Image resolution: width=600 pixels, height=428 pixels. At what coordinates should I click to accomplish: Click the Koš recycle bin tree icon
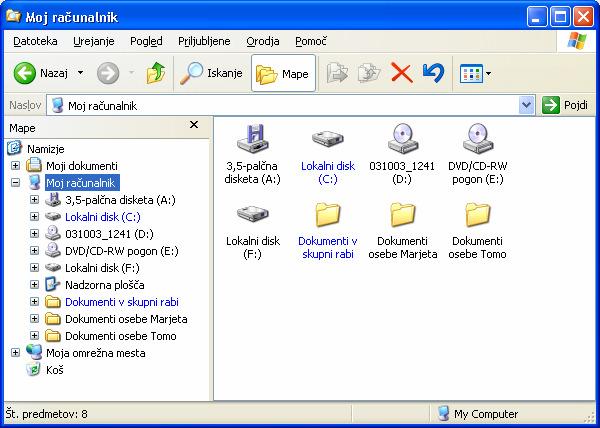(x=34, y=370)
